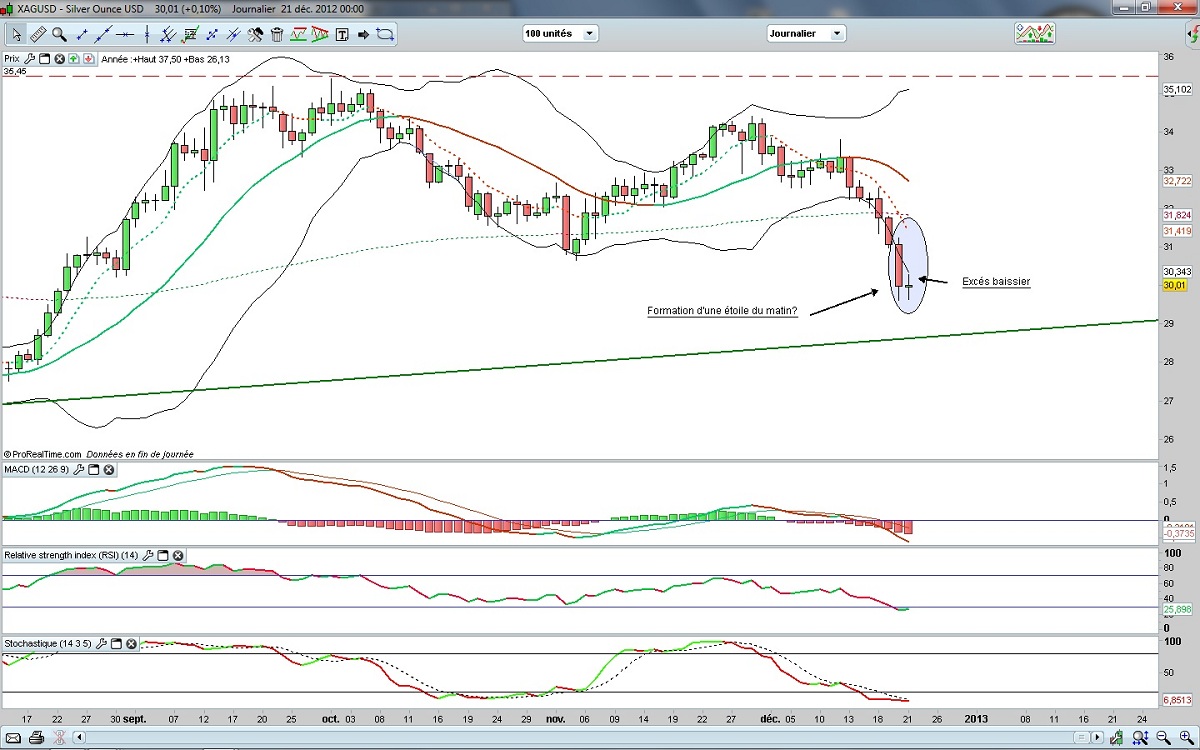Select the text annotation tool

(x=342, y=34)
